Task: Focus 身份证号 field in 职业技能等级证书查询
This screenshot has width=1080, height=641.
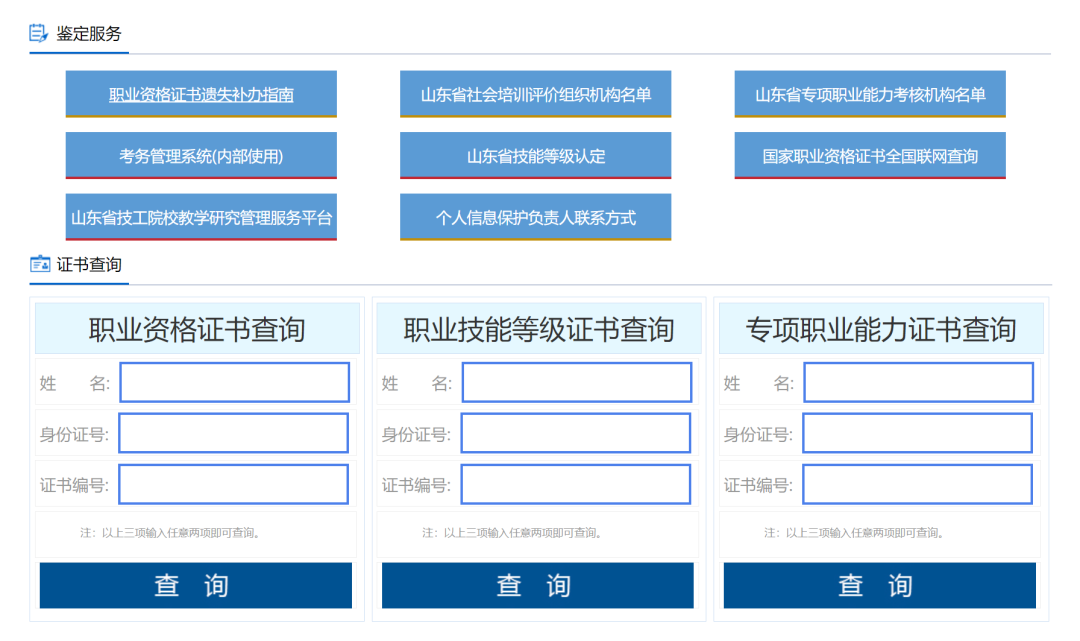Action: coord(576,433)
